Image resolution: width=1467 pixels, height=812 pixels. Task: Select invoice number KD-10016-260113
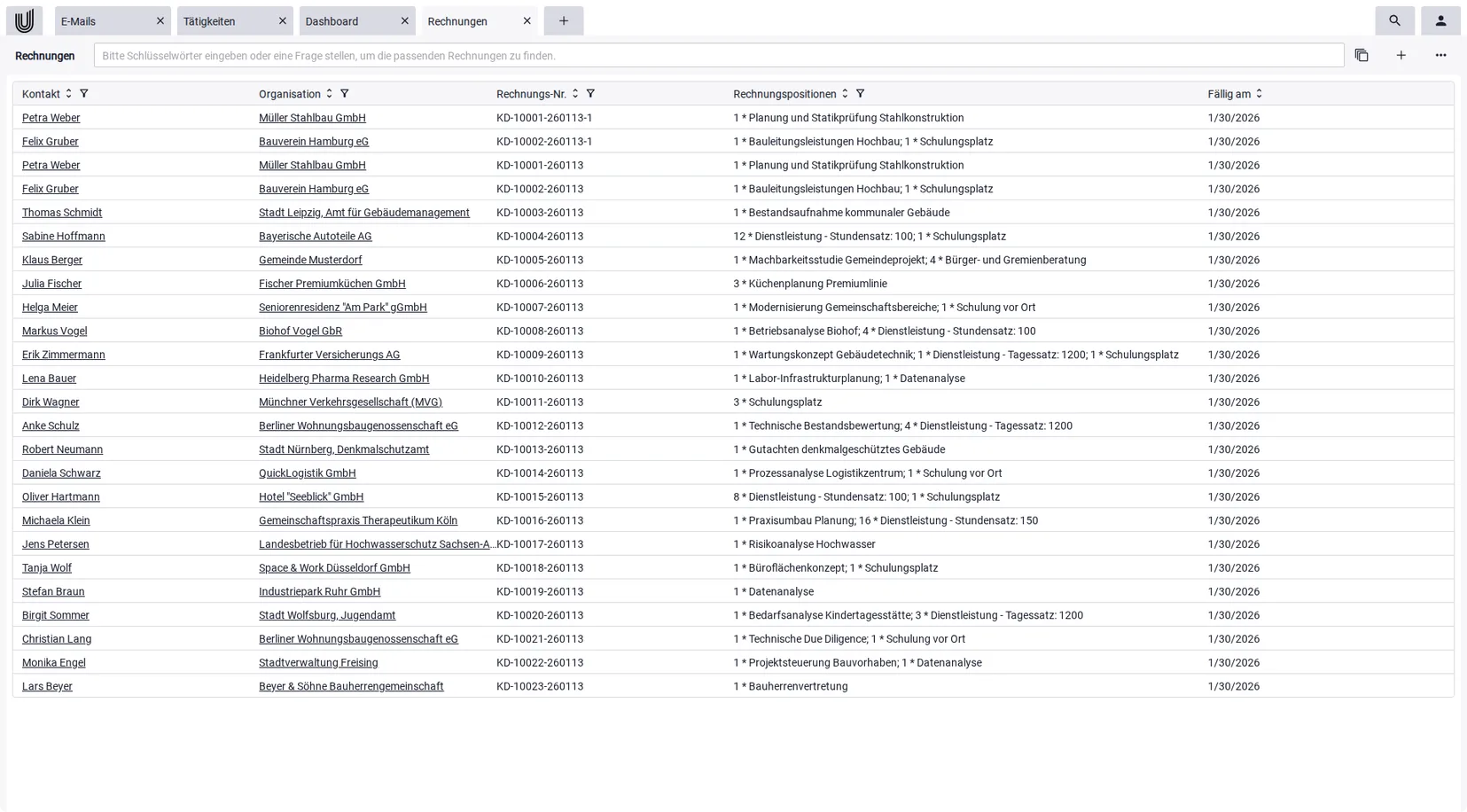540,520
